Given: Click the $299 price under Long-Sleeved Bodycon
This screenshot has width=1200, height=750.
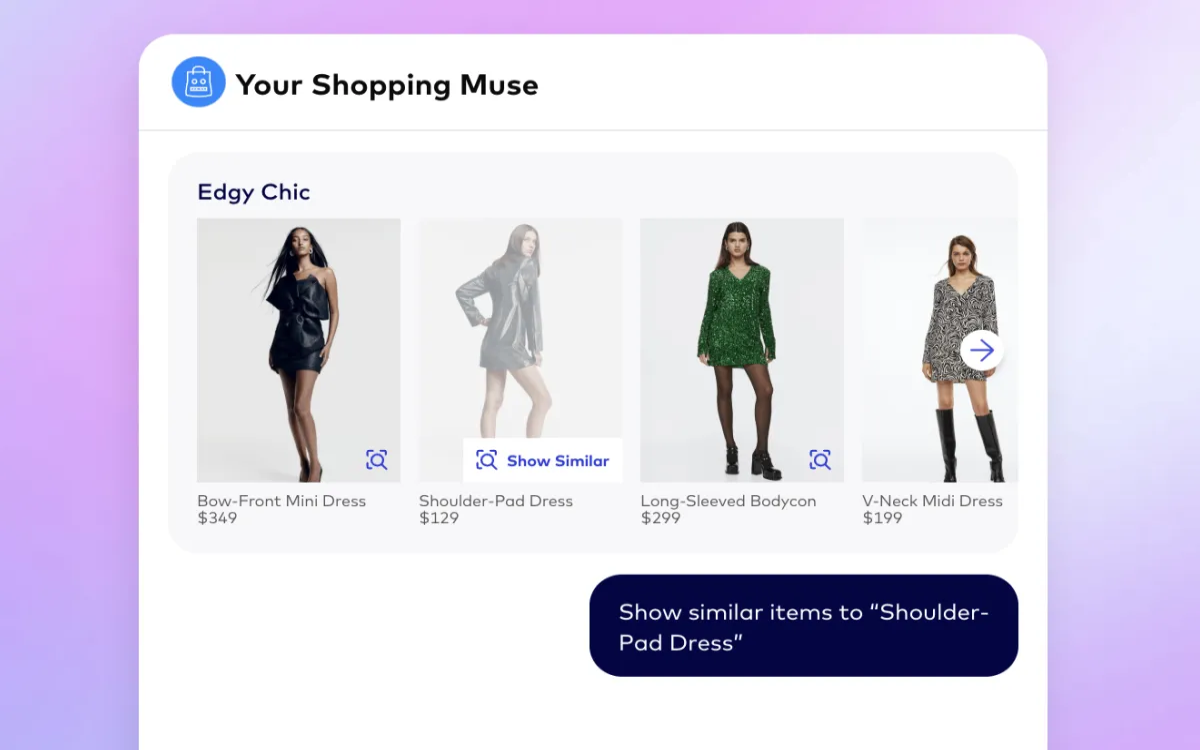Looking at the screenshot, I should tap(660, 518).
